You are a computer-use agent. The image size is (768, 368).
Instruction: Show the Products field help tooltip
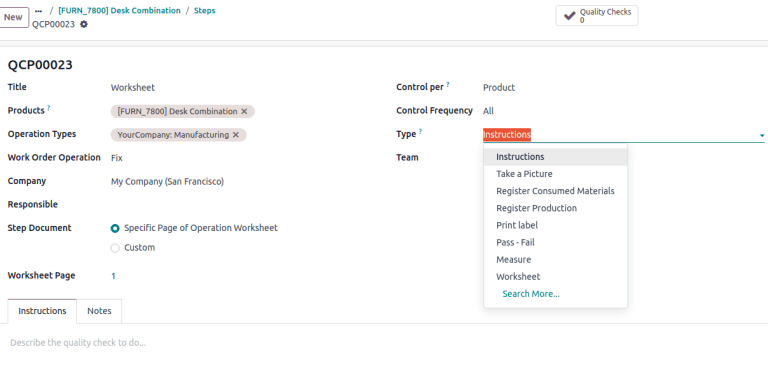pos(48,108)
